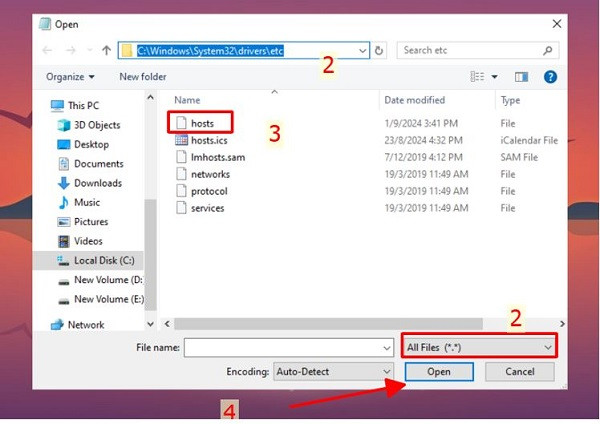600x424 pixels.
Task: Open Encoding Auto-Detect dropdown
Action: tap(333, 372)
